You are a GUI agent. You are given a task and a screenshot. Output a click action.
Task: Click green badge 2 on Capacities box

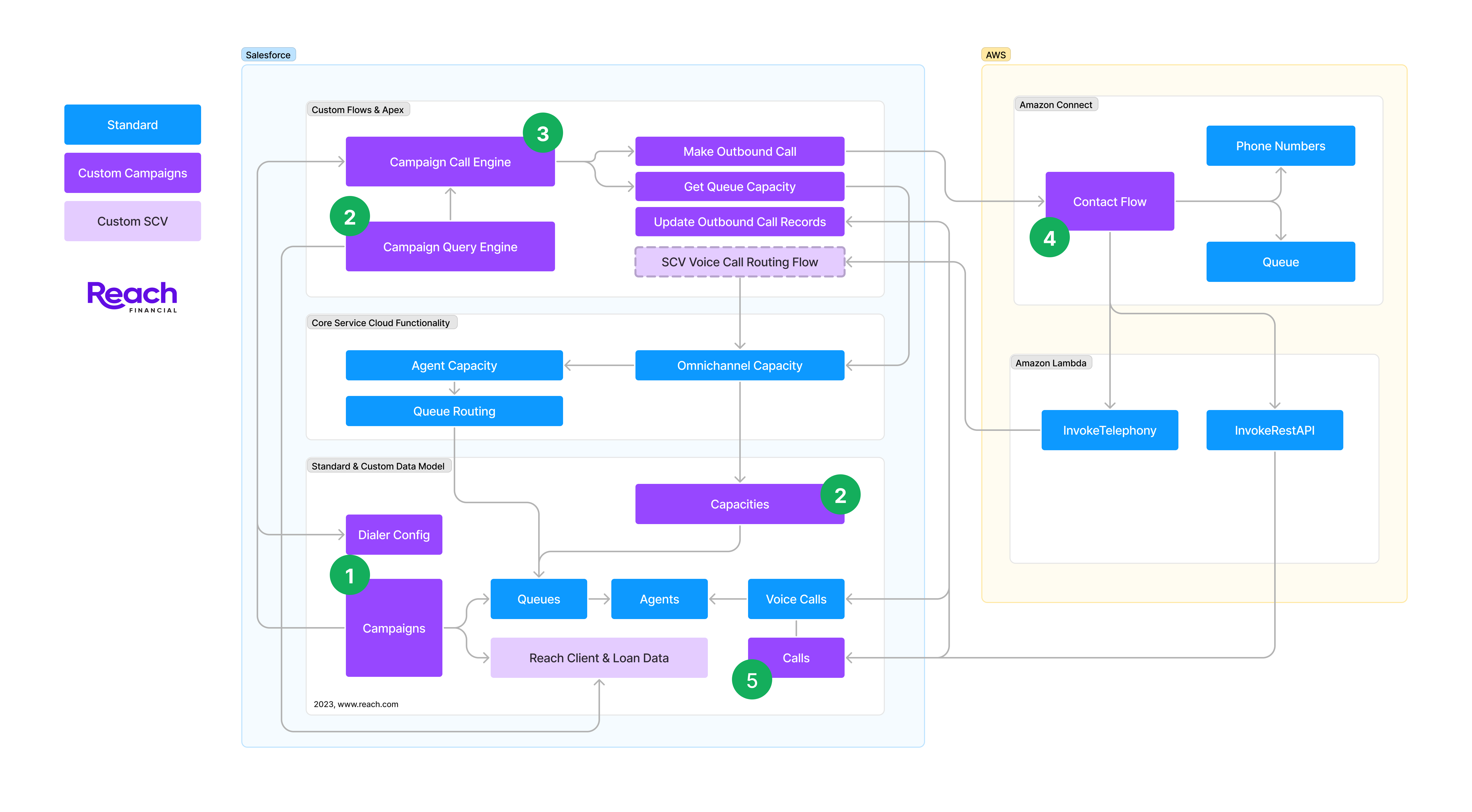coord(840,494)
